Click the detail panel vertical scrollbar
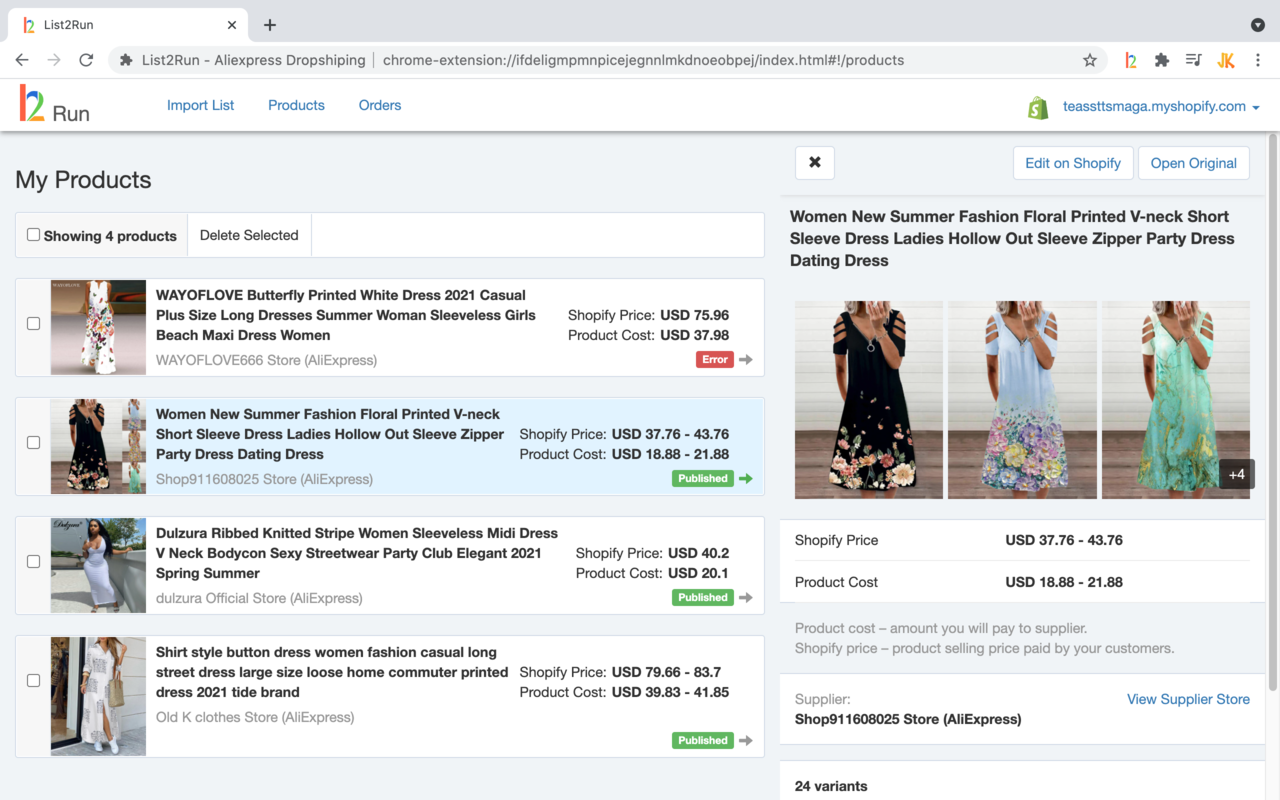 [1273, 412]
